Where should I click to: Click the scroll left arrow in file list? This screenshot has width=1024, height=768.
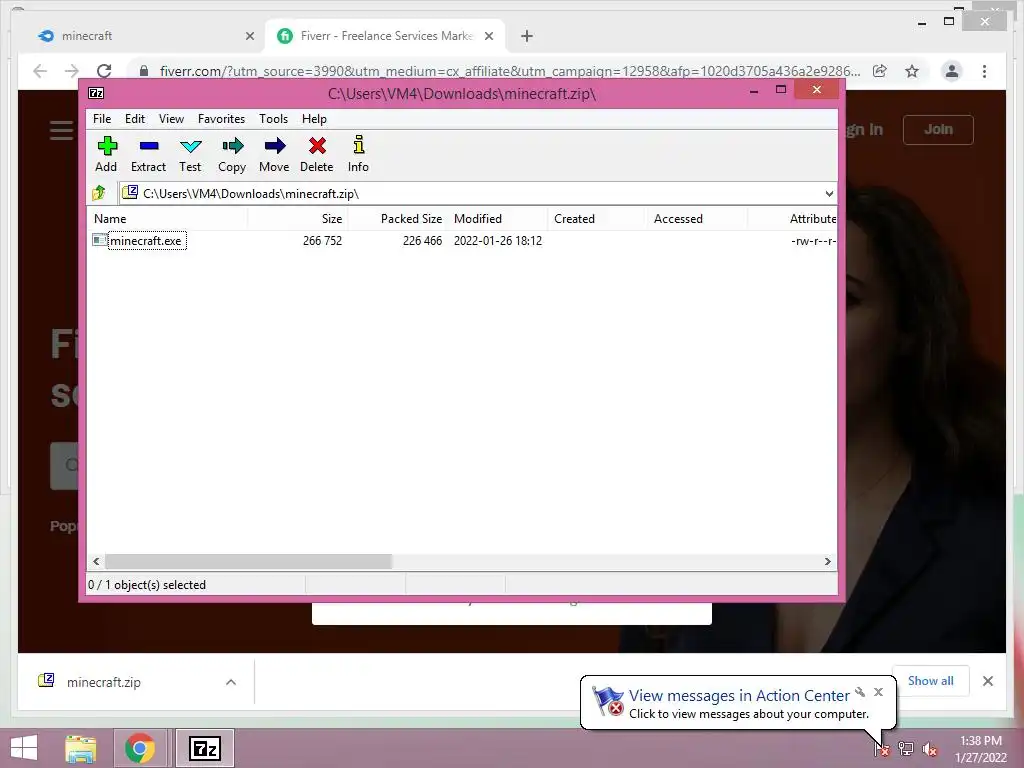tap(97, 562)
